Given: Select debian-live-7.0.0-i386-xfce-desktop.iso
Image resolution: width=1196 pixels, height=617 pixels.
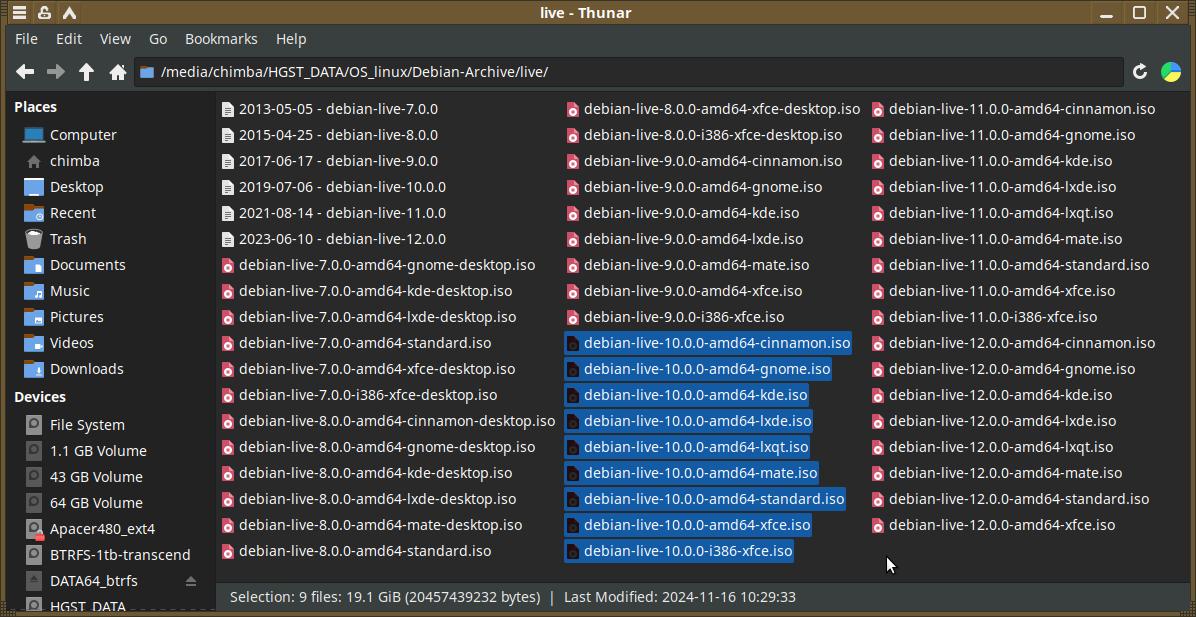Looking at the screenshot, I should coord(358,395).
